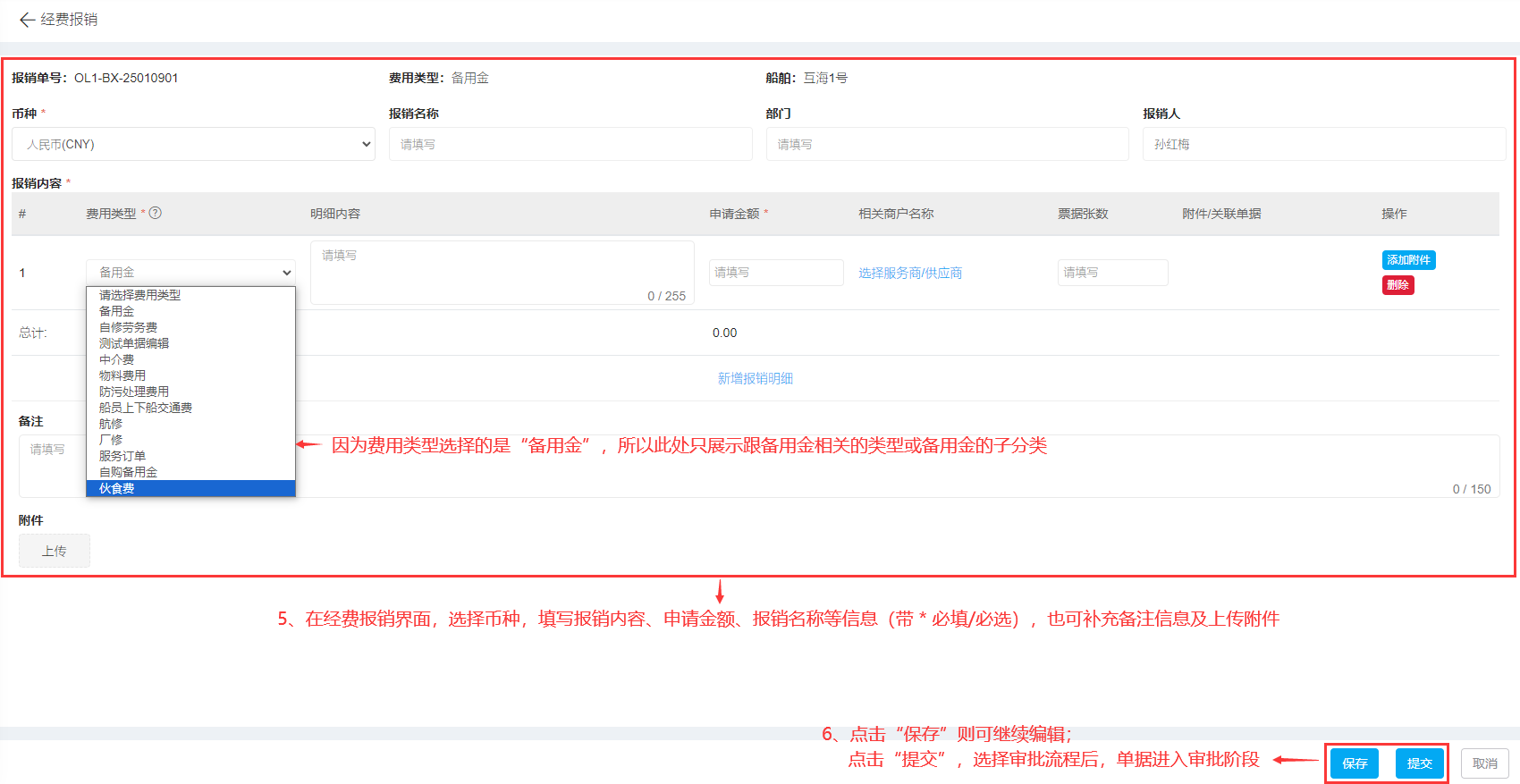
Task: Click the 申请金额 input field
Action: pyautogui.click(x=776, y=273)
